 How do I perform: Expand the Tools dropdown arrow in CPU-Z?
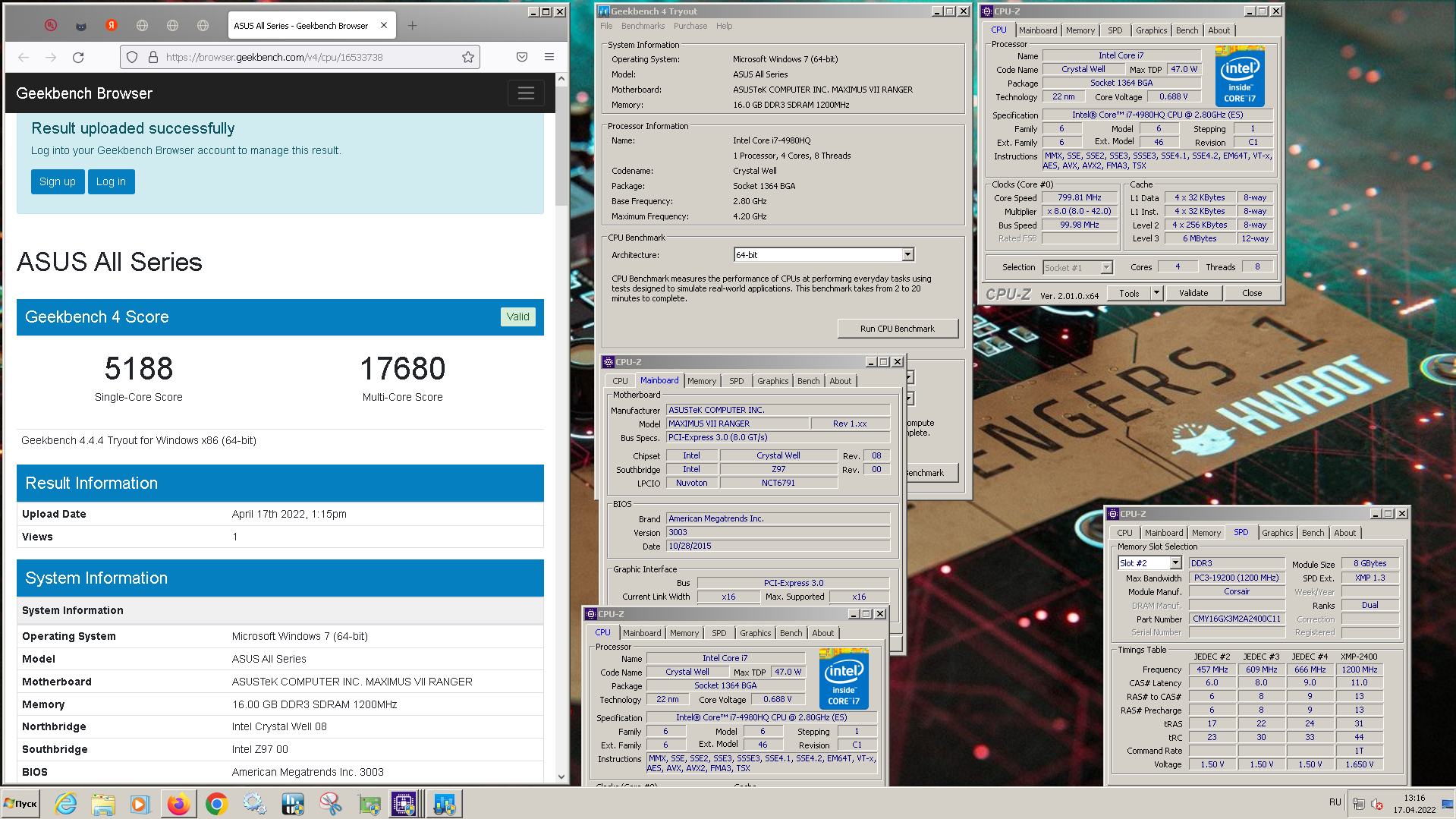click(1156, 293)
